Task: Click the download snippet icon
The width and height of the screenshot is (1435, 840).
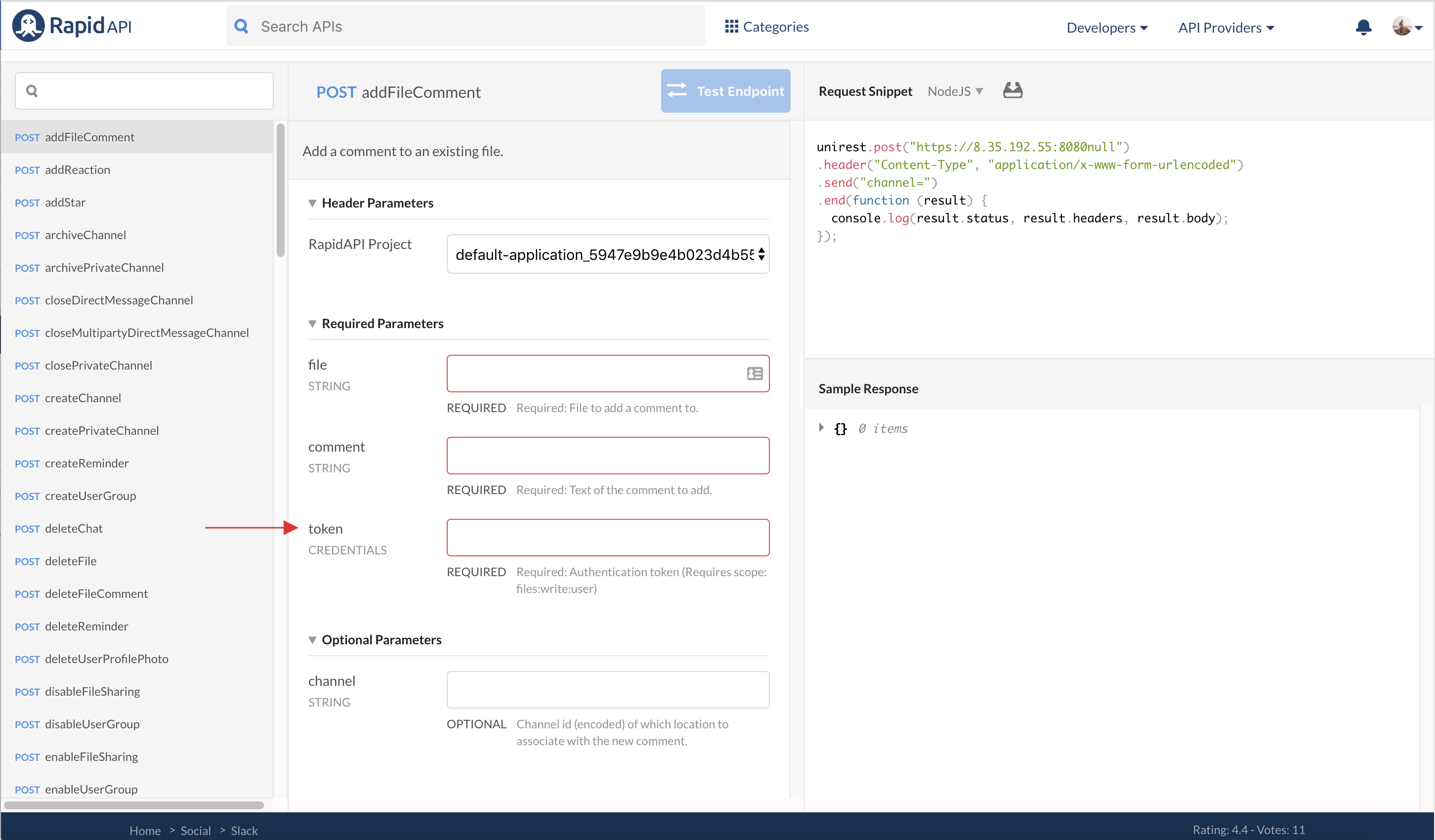Action: pyautogui.click(x=1013, y=90)
